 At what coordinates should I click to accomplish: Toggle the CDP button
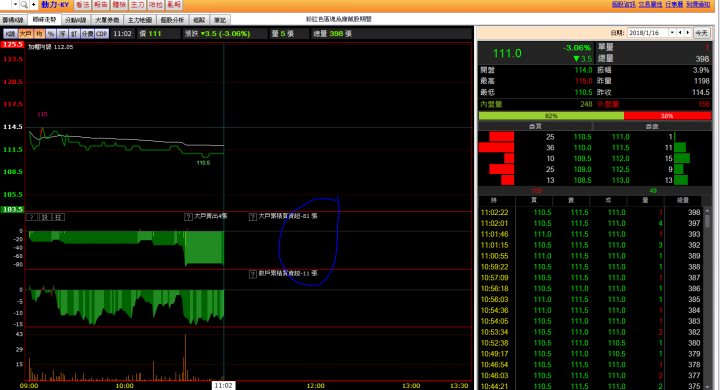(x=101, y=34)
